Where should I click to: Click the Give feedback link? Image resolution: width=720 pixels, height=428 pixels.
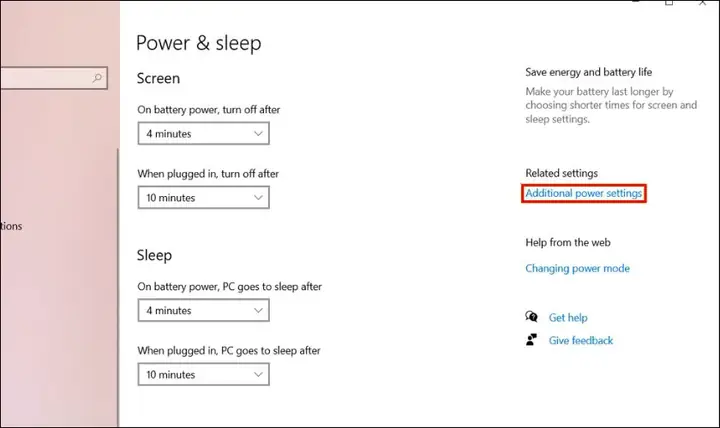(581, 340)
